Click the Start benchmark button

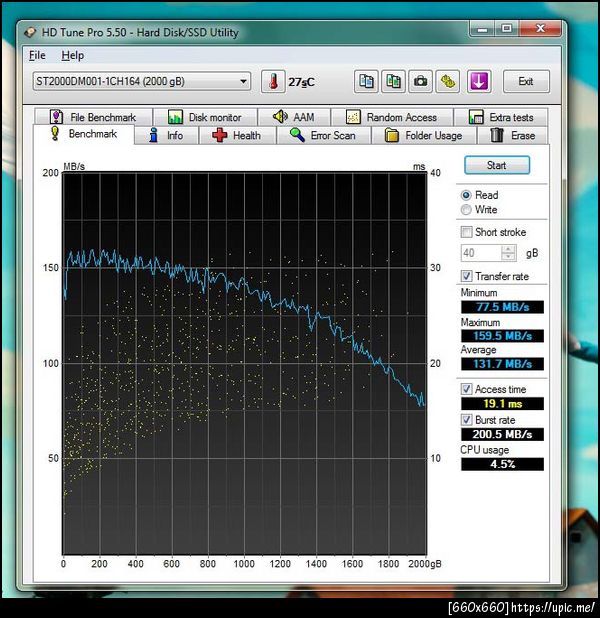(x=497, y=165)
